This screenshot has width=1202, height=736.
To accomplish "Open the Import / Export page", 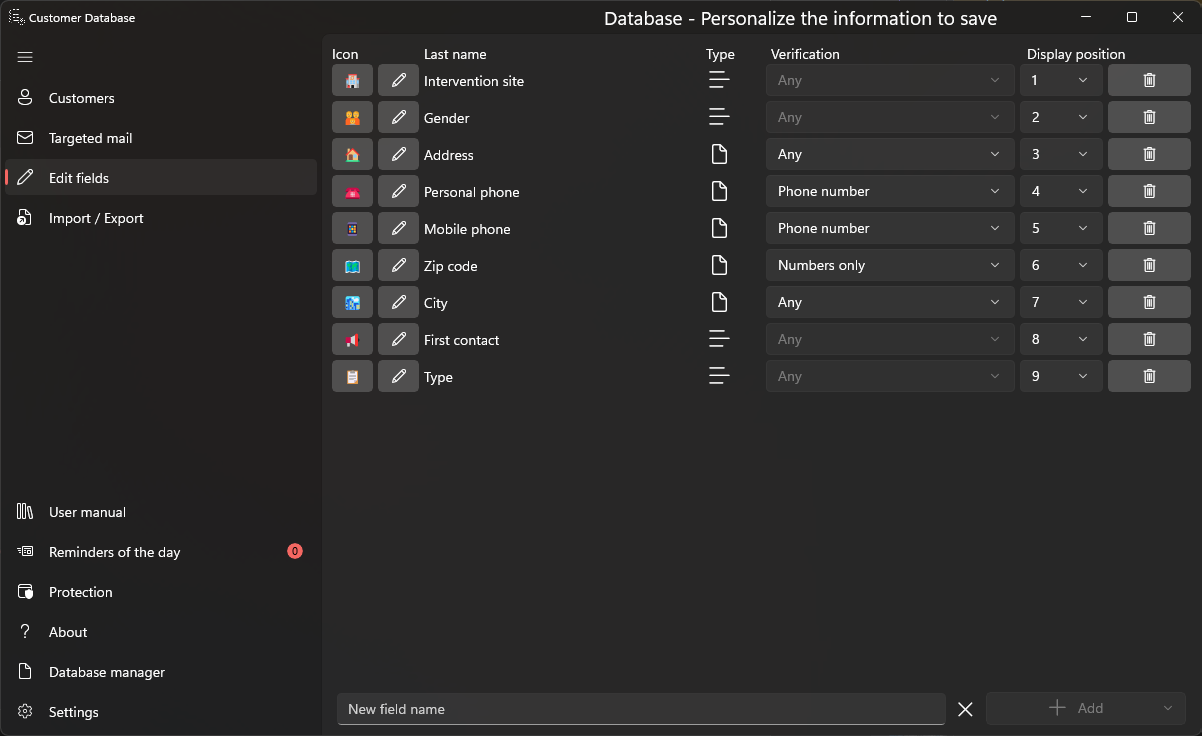I will [96, 218].
